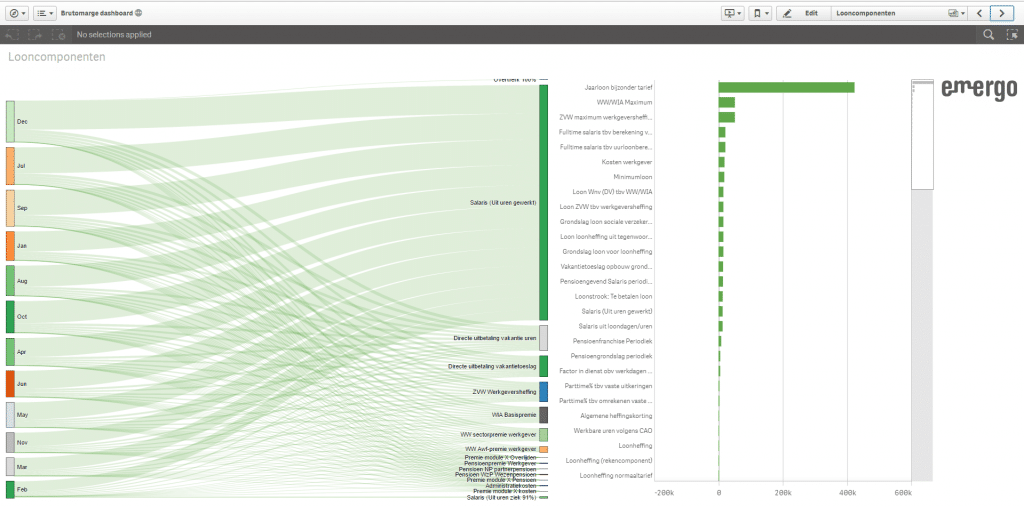Viewport: 1024px width, 507px height.
Task: Open smart search magnifier
Action: 988,35
